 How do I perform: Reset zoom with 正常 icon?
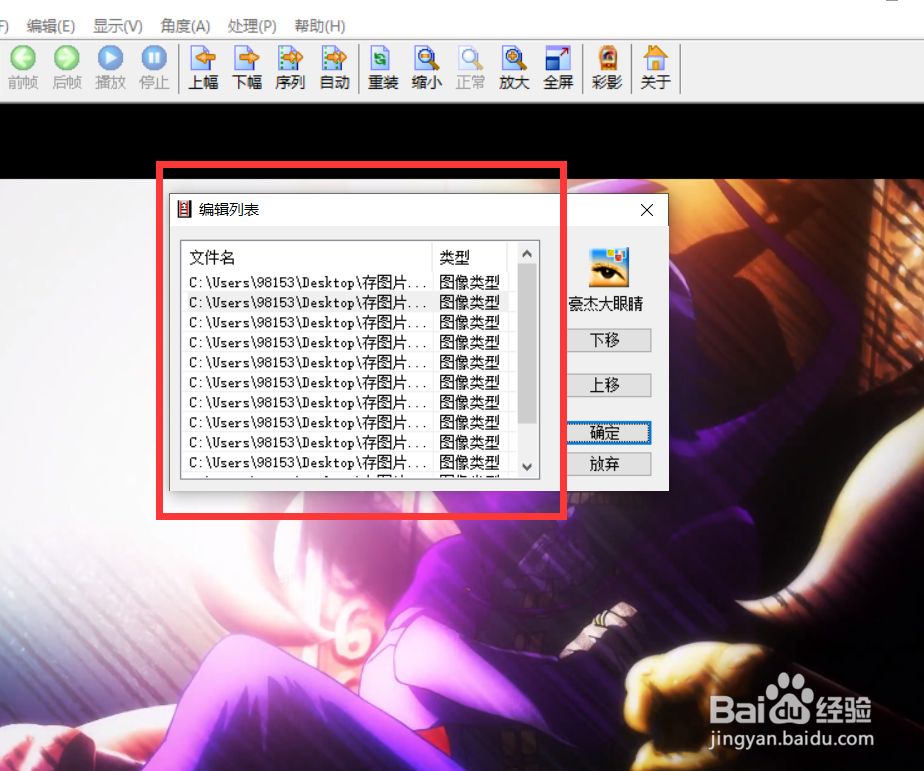click(470, 68)
